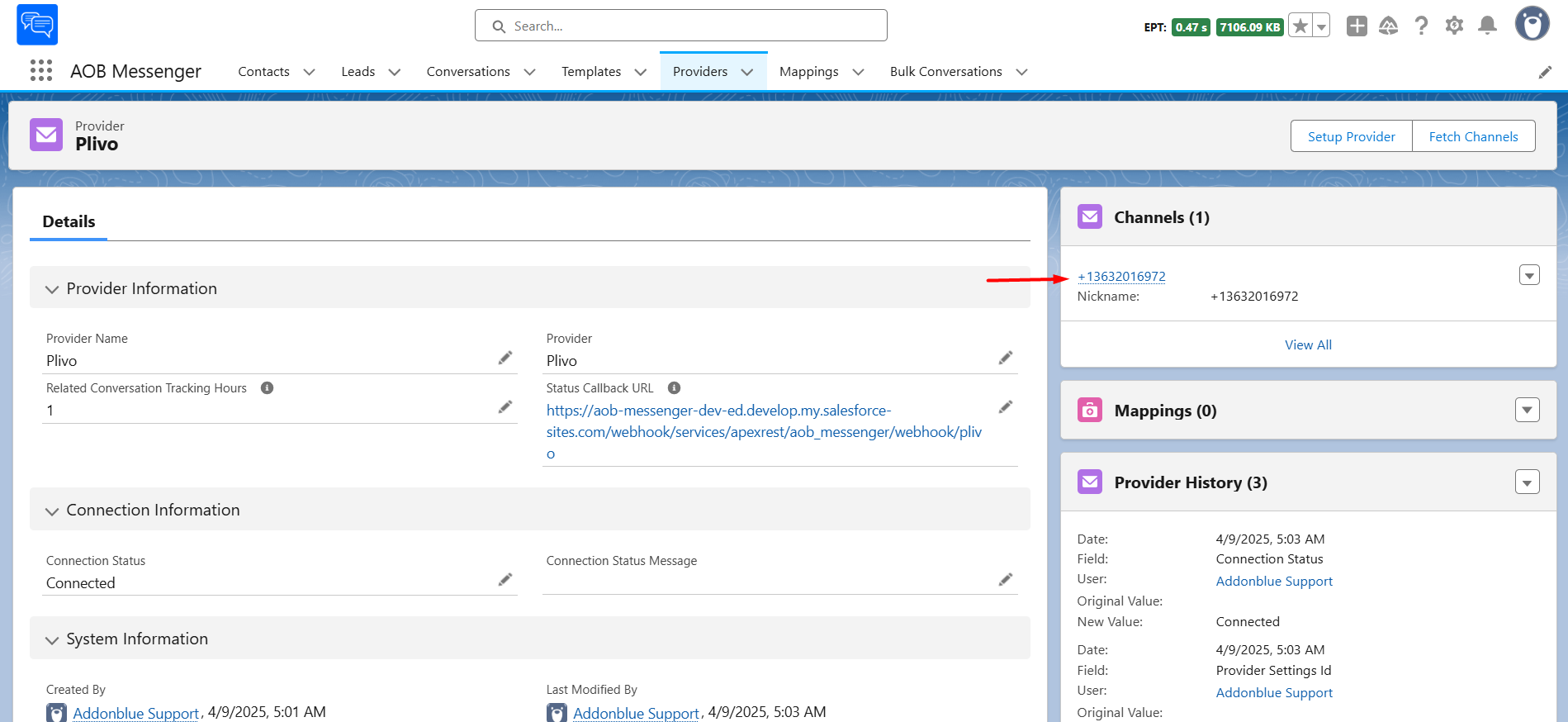Open the Setup gear menu

click(x=1454, y=26)
